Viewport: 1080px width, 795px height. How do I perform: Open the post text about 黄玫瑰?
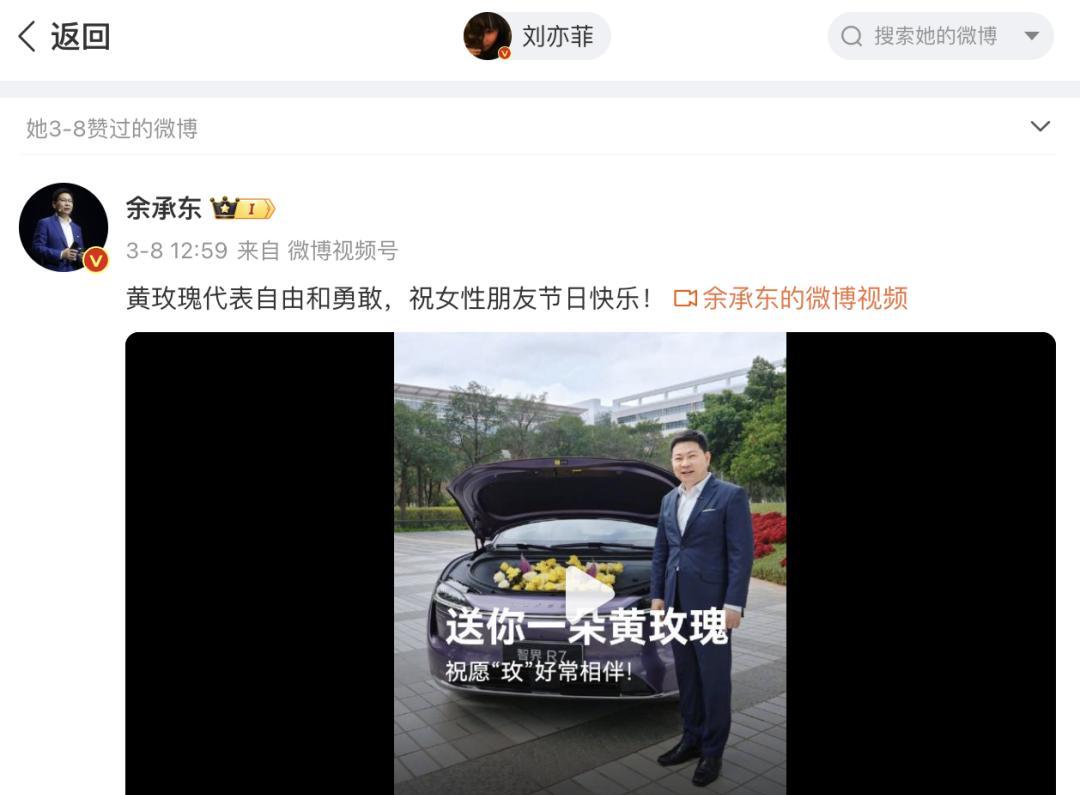pyautogui.click(x=388, y=298)
